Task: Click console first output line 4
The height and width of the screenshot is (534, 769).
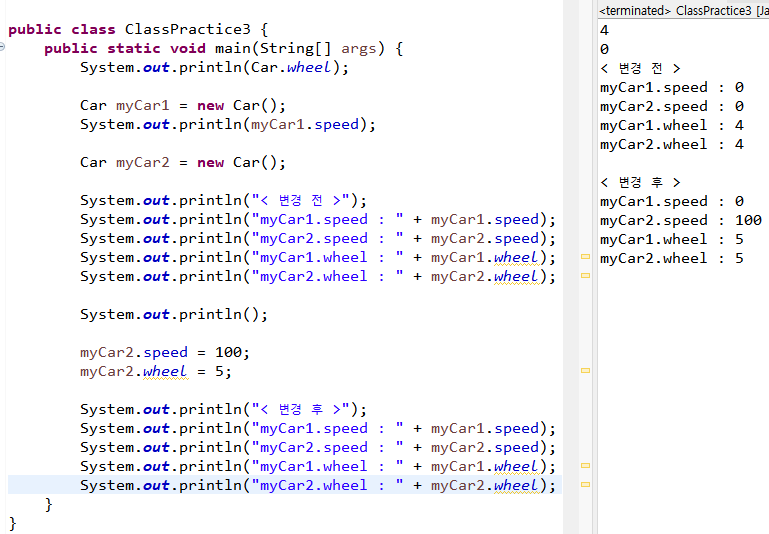Action: pos(604,30)
